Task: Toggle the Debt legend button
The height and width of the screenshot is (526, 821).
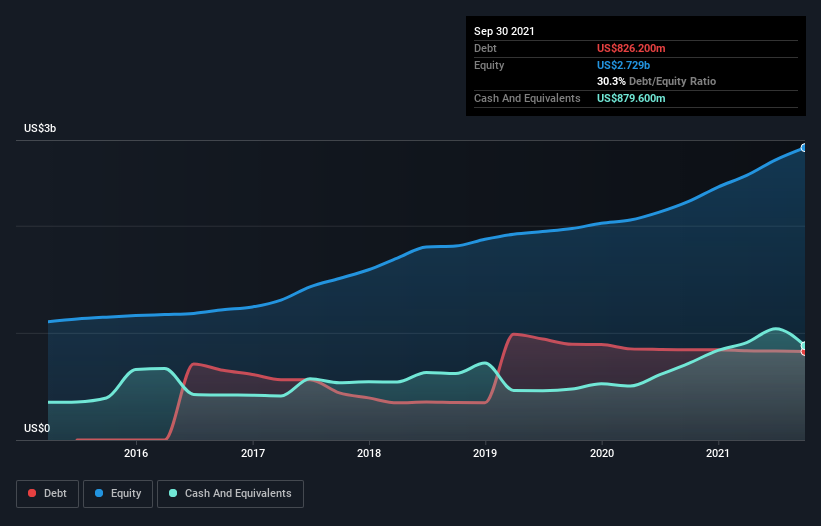Action: point(47,494)
